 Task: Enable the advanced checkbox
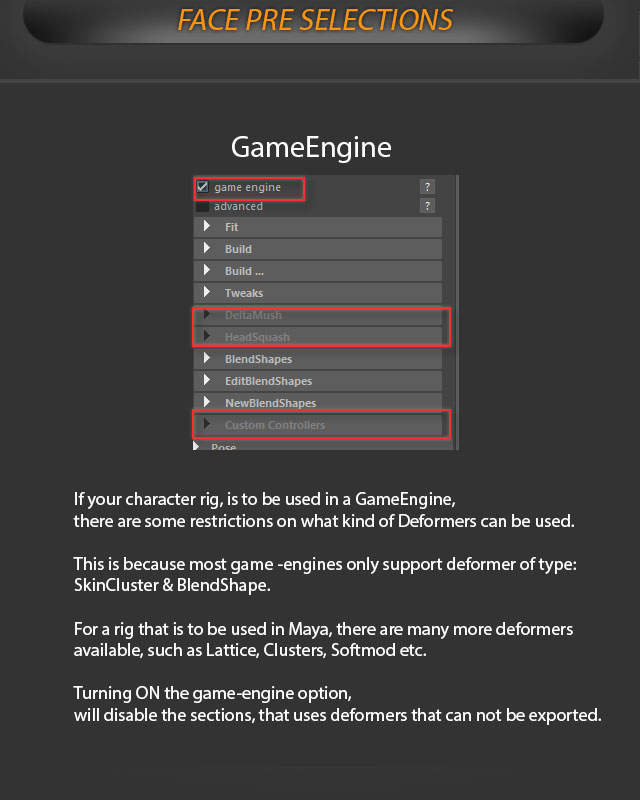tap(203, 206)
